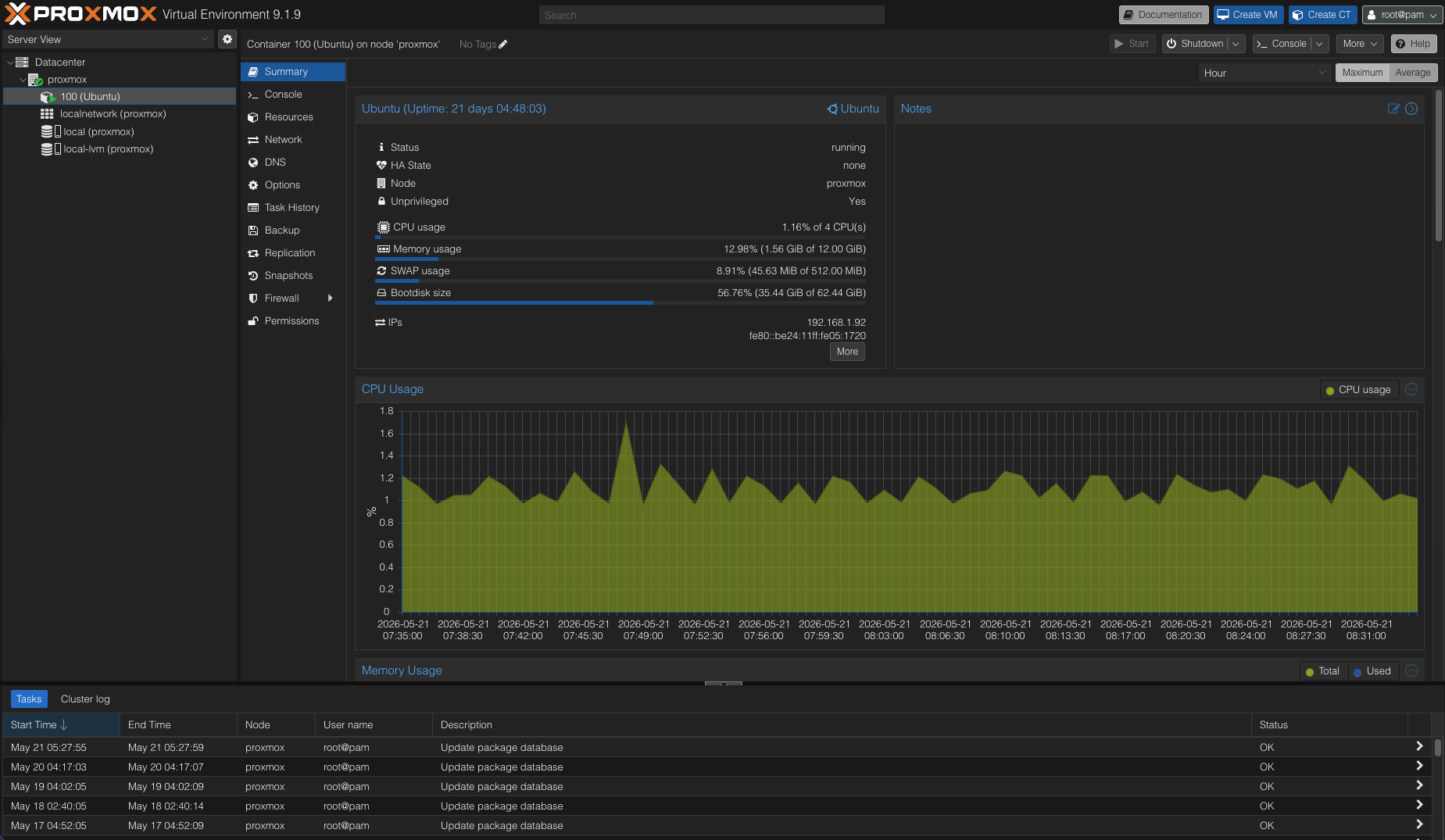Toggle CPU usage legend series

[1358, 390]
